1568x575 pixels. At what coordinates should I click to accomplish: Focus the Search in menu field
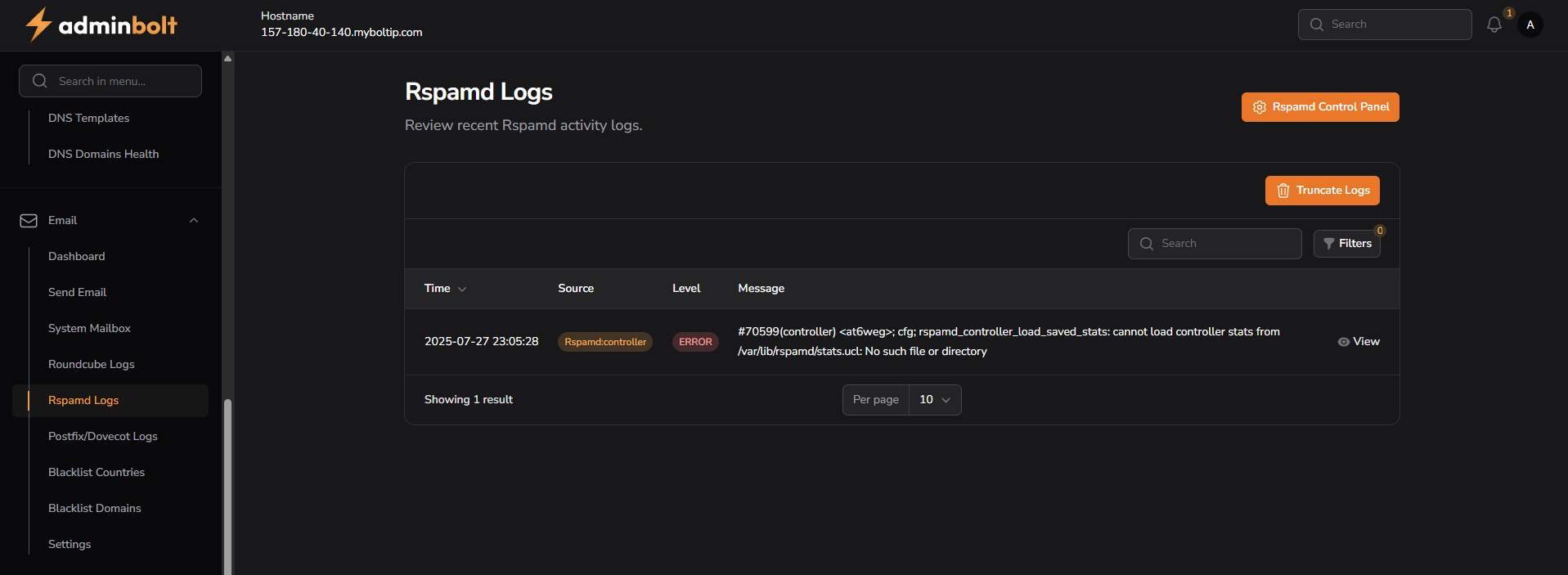110,81
